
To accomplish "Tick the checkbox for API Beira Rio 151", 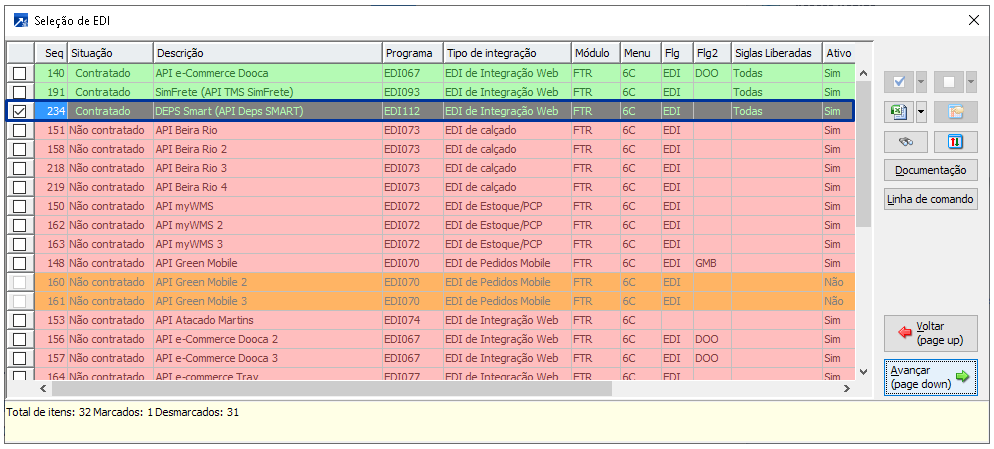I will [19, 130].
